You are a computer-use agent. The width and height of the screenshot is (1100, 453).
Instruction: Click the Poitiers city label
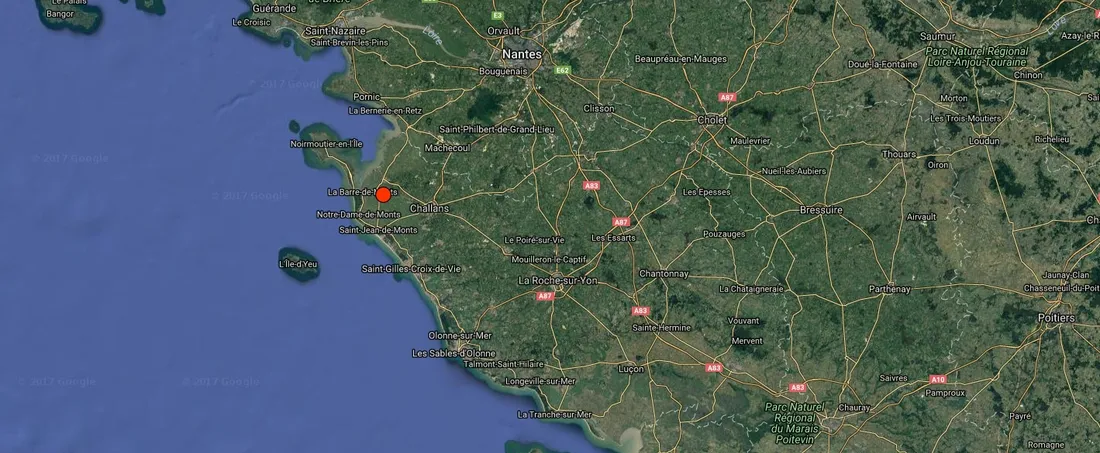click(x=1056, y=318)
